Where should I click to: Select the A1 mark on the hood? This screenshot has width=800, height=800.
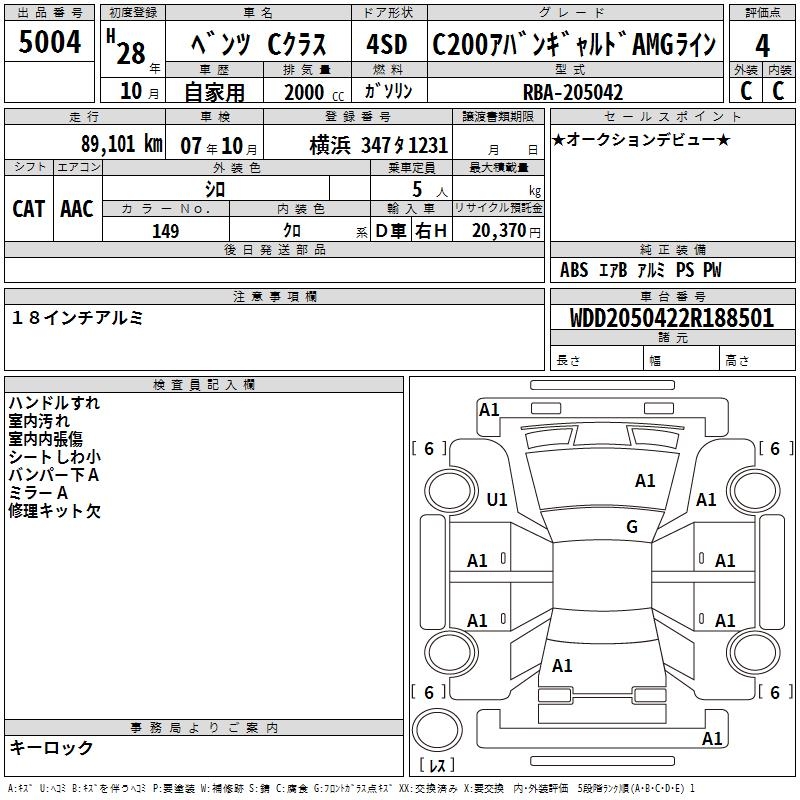(x=645, y=481)
